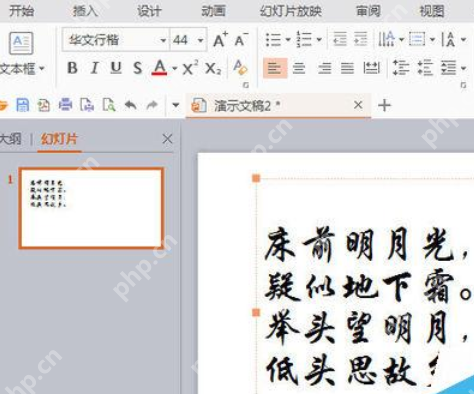Screen dimensions: 474x394
Task: Open the line height A dropdown arrow
Action: (x=463, y=40)
